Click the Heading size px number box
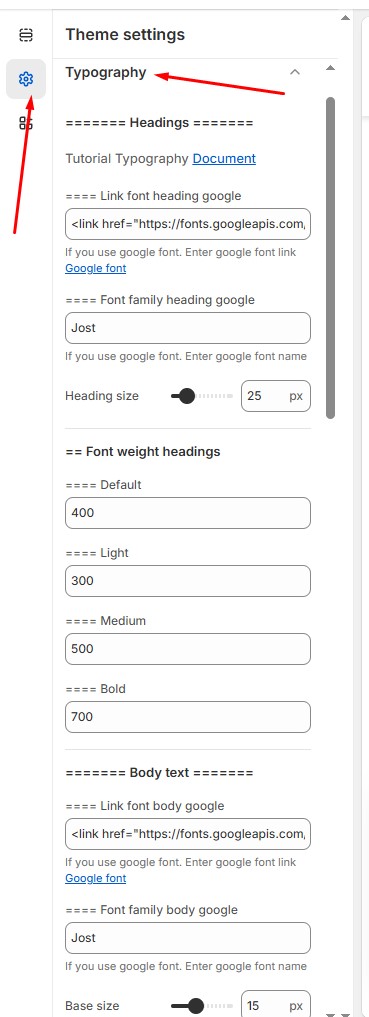 tap(276, 396)
